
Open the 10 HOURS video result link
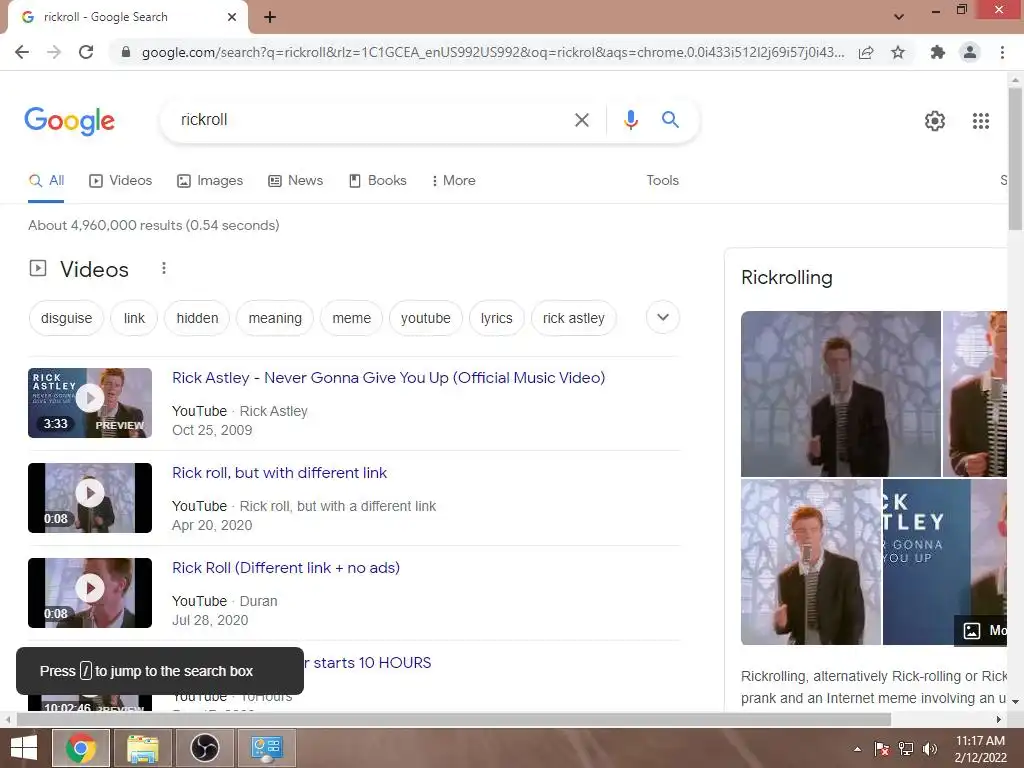[x=368, y=663]
